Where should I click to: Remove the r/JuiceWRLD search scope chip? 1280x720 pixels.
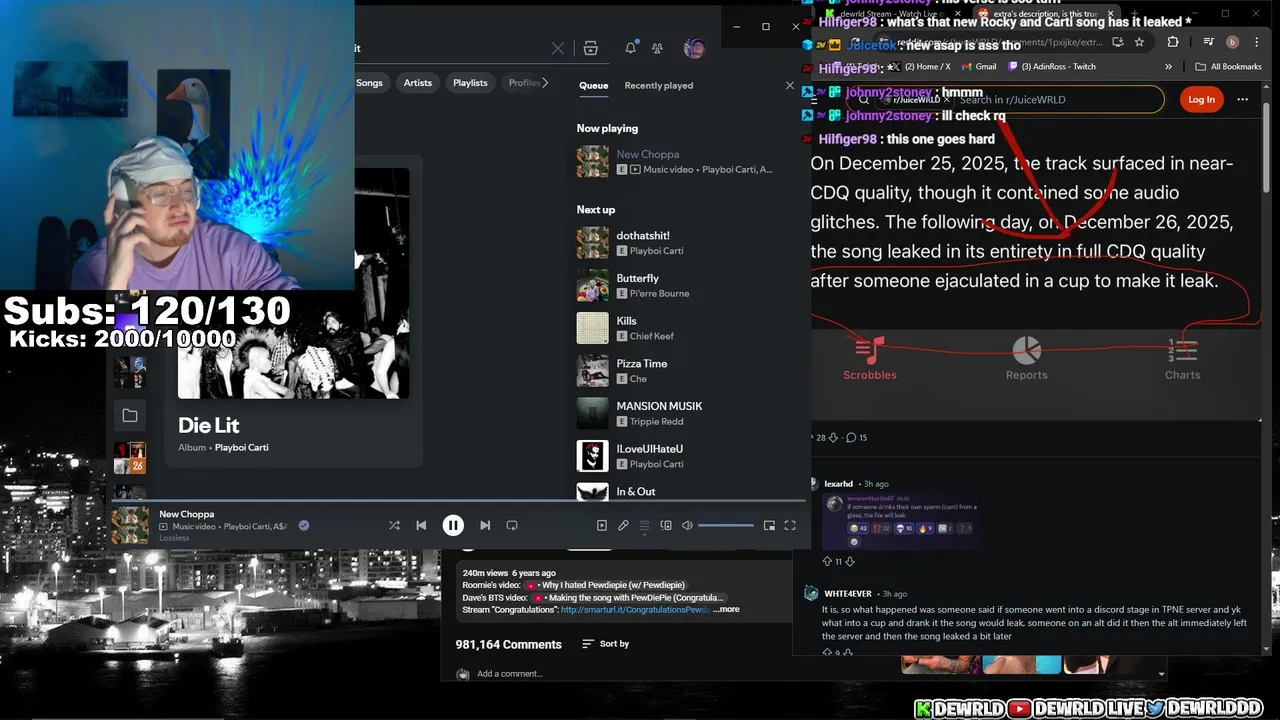point(946,100)
